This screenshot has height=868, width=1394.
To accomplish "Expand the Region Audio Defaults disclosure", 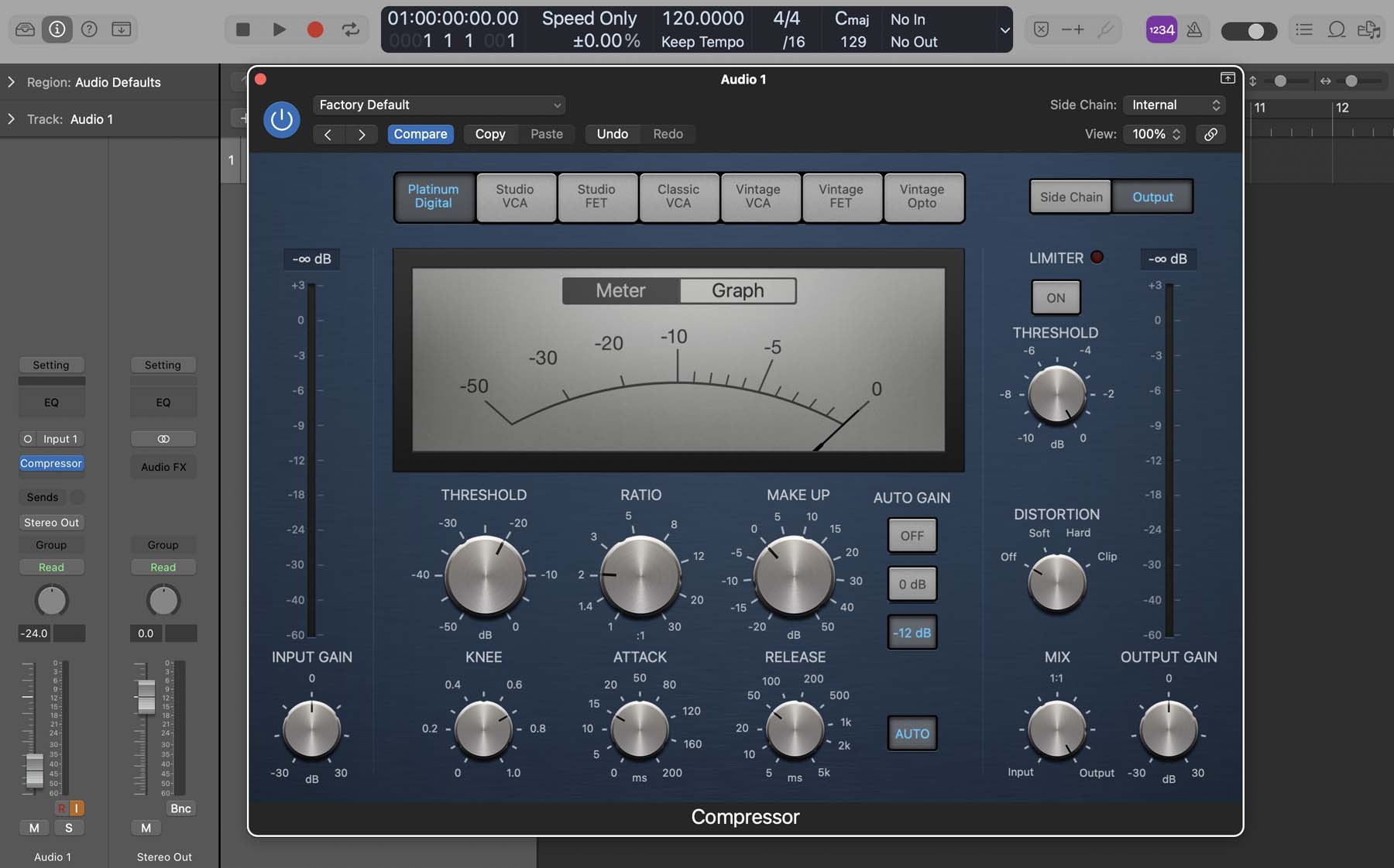I will click(11, 82).
